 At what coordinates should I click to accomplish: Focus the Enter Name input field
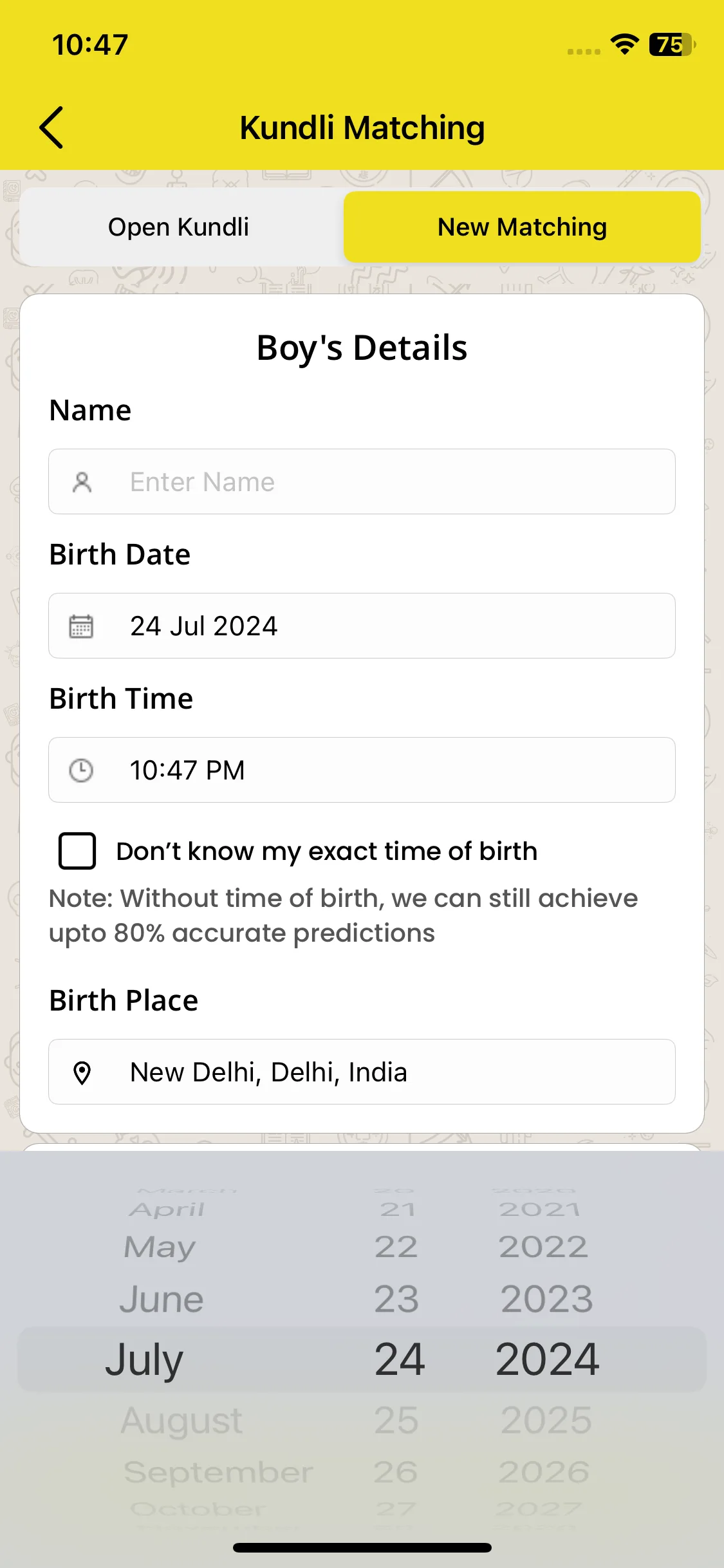pos(362,481)
